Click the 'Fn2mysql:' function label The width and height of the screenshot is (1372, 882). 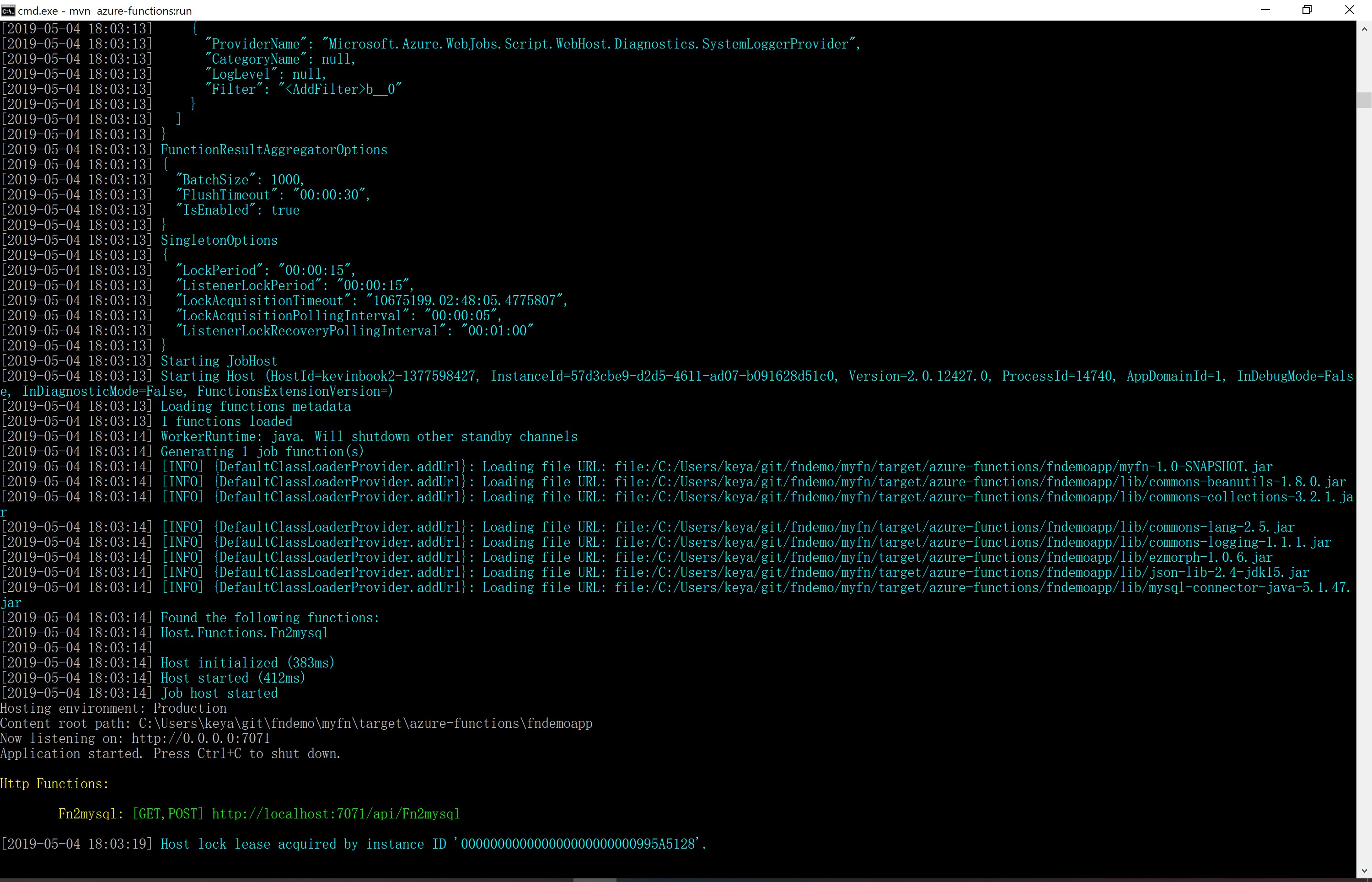pyautogui.click(x=91, y=814)
